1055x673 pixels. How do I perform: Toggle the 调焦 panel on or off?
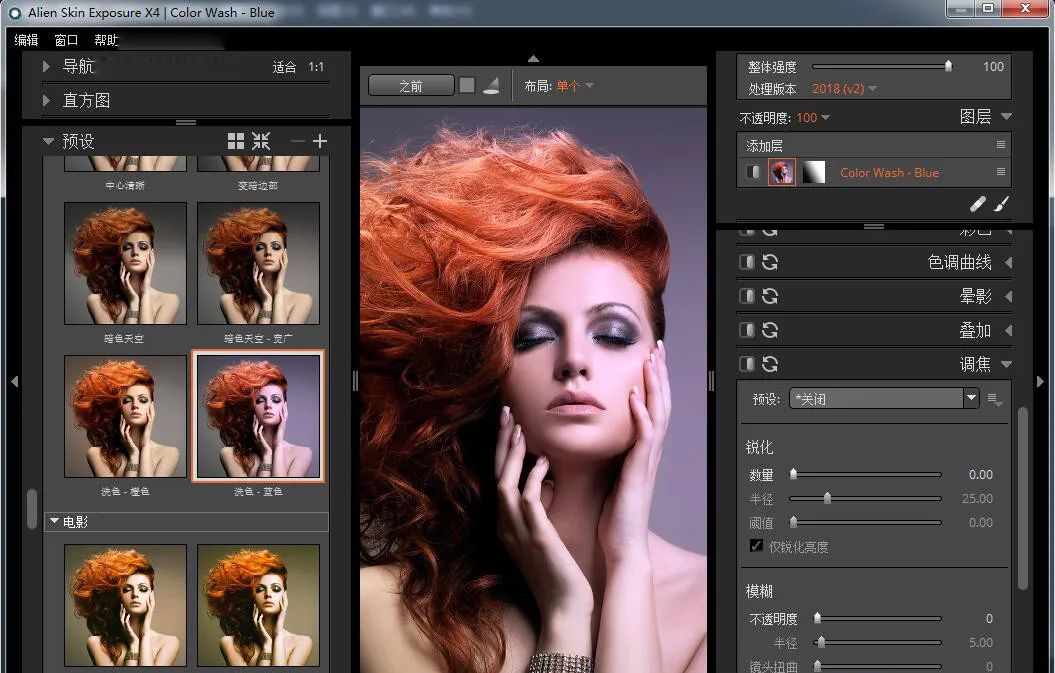click(746, 364)
